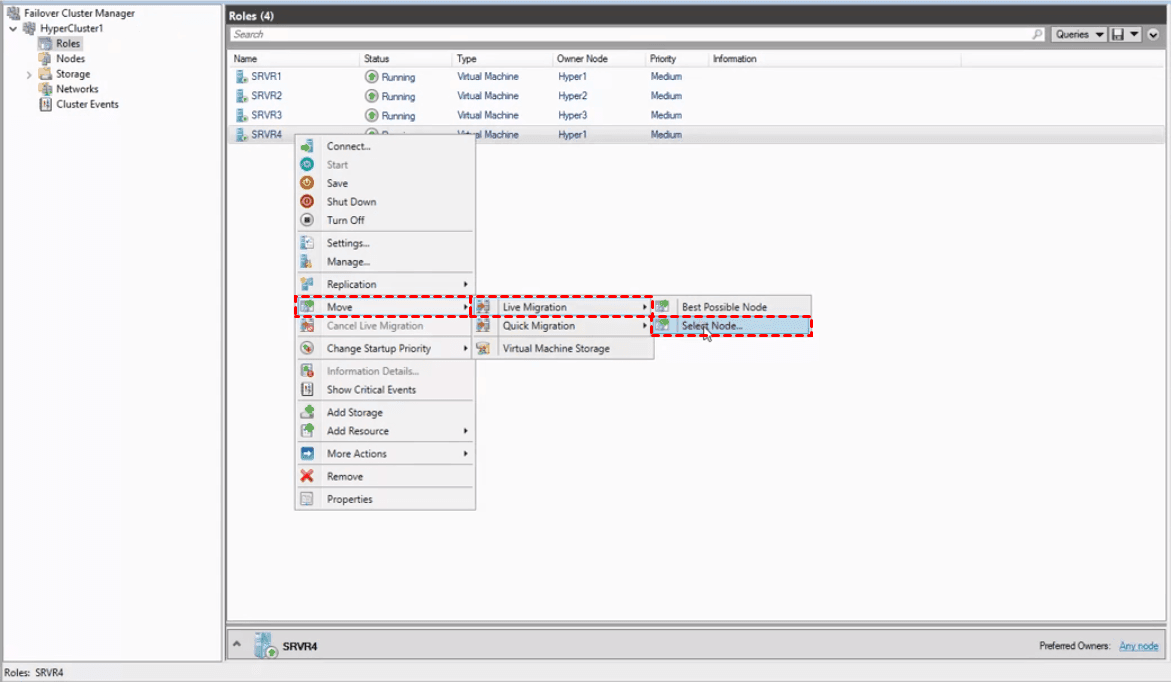This screenshot has height=682, width=1171.
Task: Select Nodes in the tree
Action: coord(70,58)
